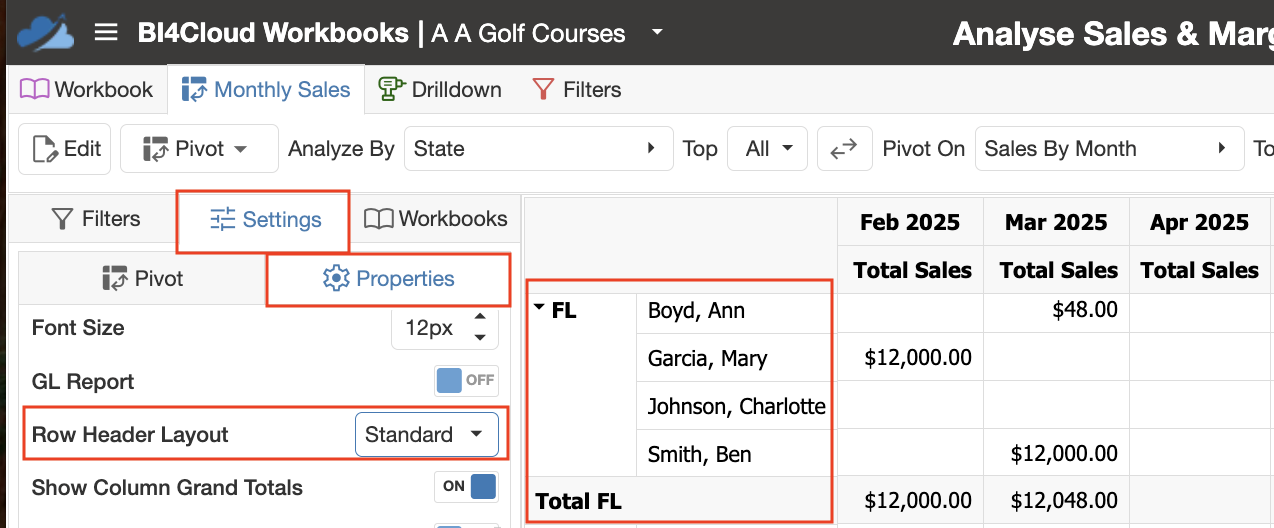Click the Total FL row header
Screen dimensions: 1274x528
pos(681,501)
